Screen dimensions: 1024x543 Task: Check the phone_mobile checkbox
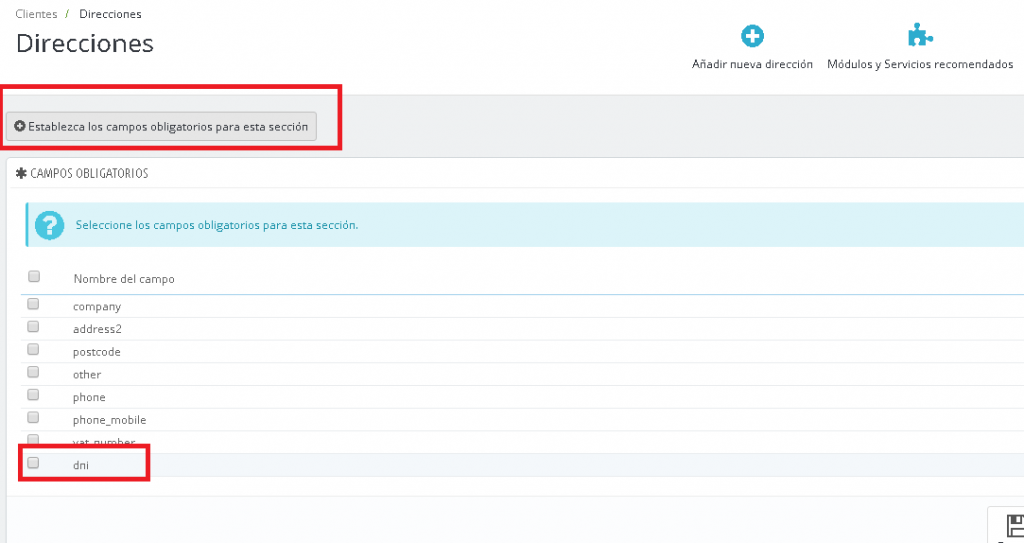[x=34, y=417]
